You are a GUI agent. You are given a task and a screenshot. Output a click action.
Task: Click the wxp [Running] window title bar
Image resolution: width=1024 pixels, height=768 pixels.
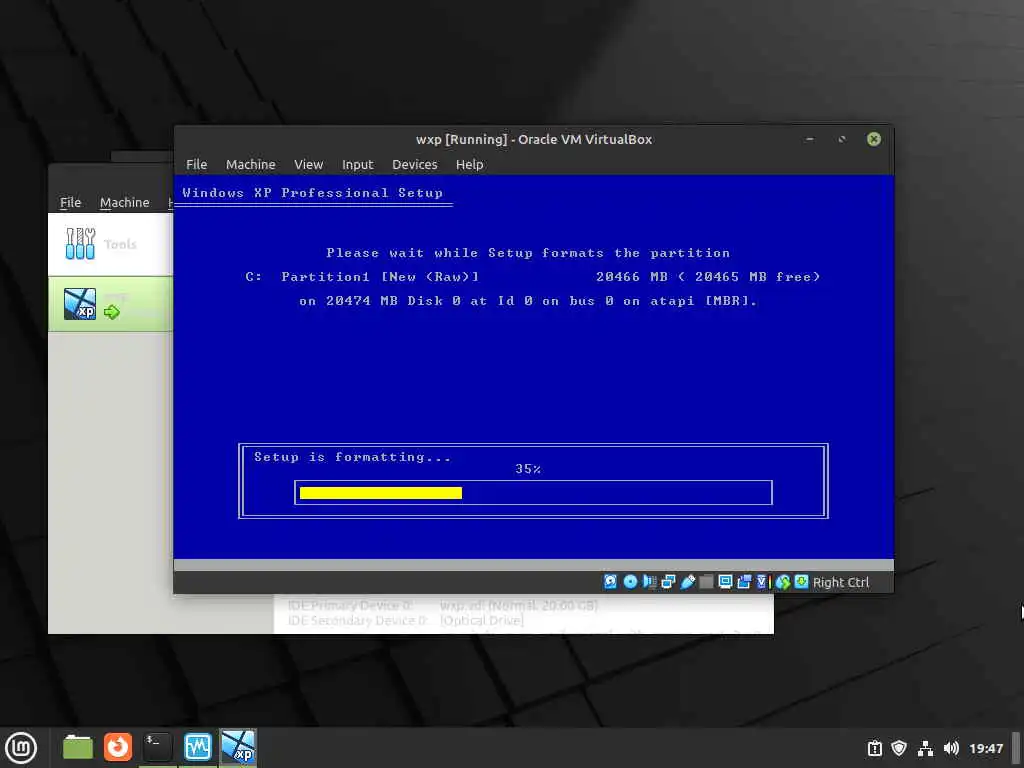pos(534,139)
